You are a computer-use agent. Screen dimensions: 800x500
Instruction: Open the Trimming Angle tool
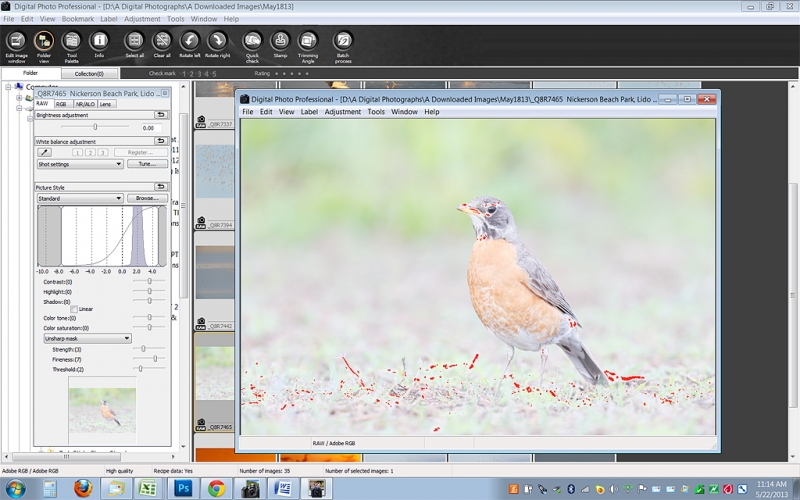(308, 46)
